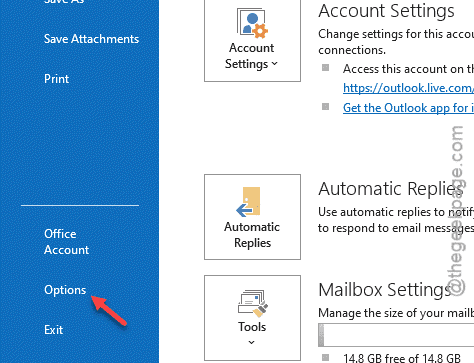Click the Automatic Replies heading text
Image resolution: width=474 pixels, height=363 pixels.
tap(391, 189)
